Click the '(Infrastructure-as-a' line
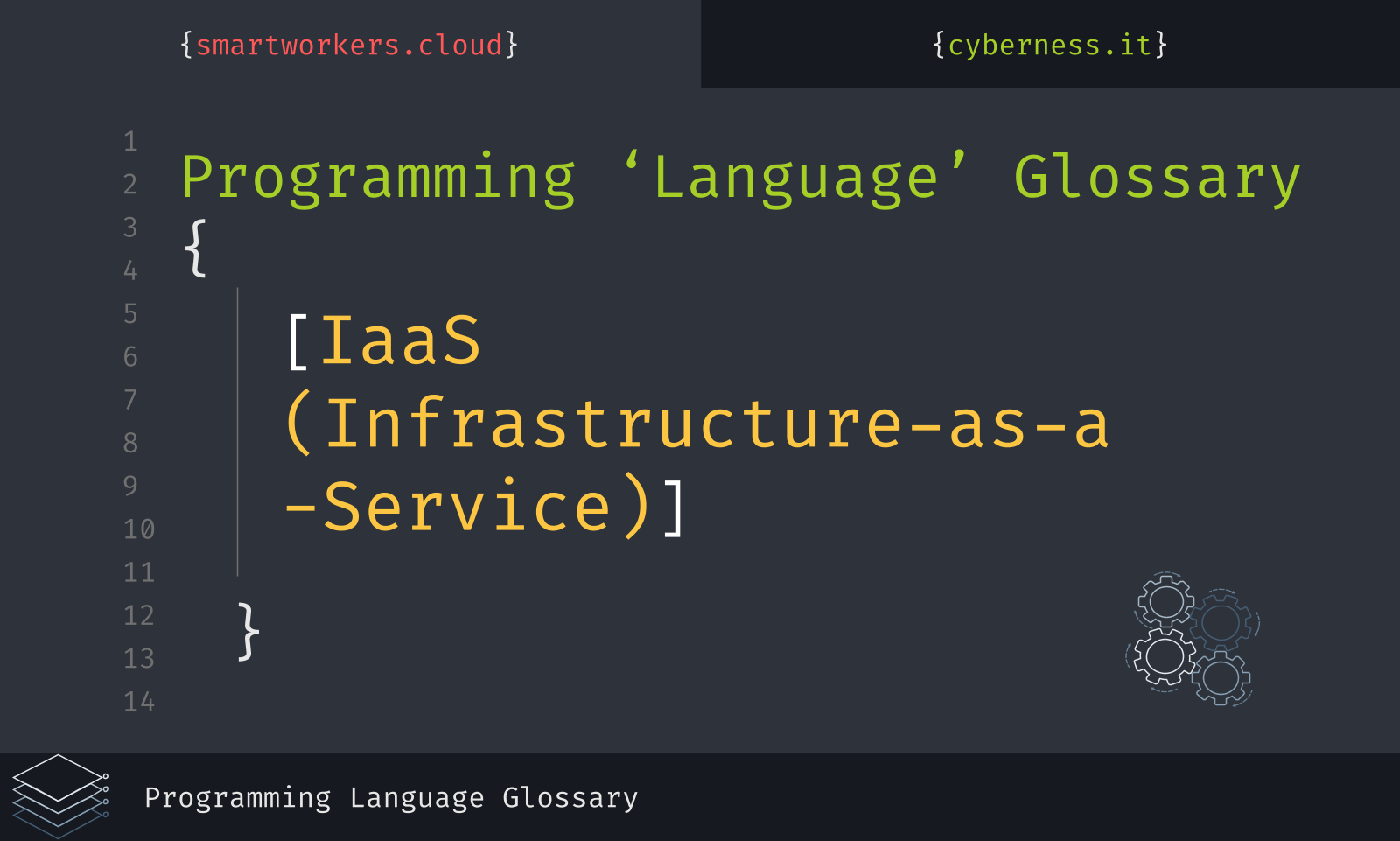Screen dimensions: 1400x841 click(697, 424)
